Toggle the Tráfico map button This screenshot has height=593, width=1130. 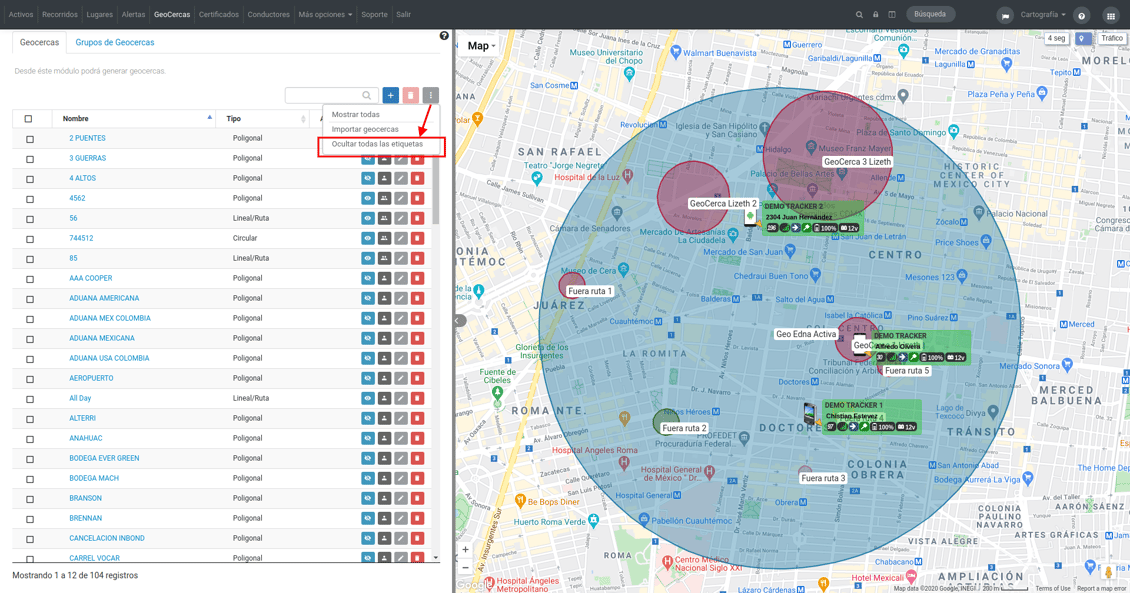1111,38
